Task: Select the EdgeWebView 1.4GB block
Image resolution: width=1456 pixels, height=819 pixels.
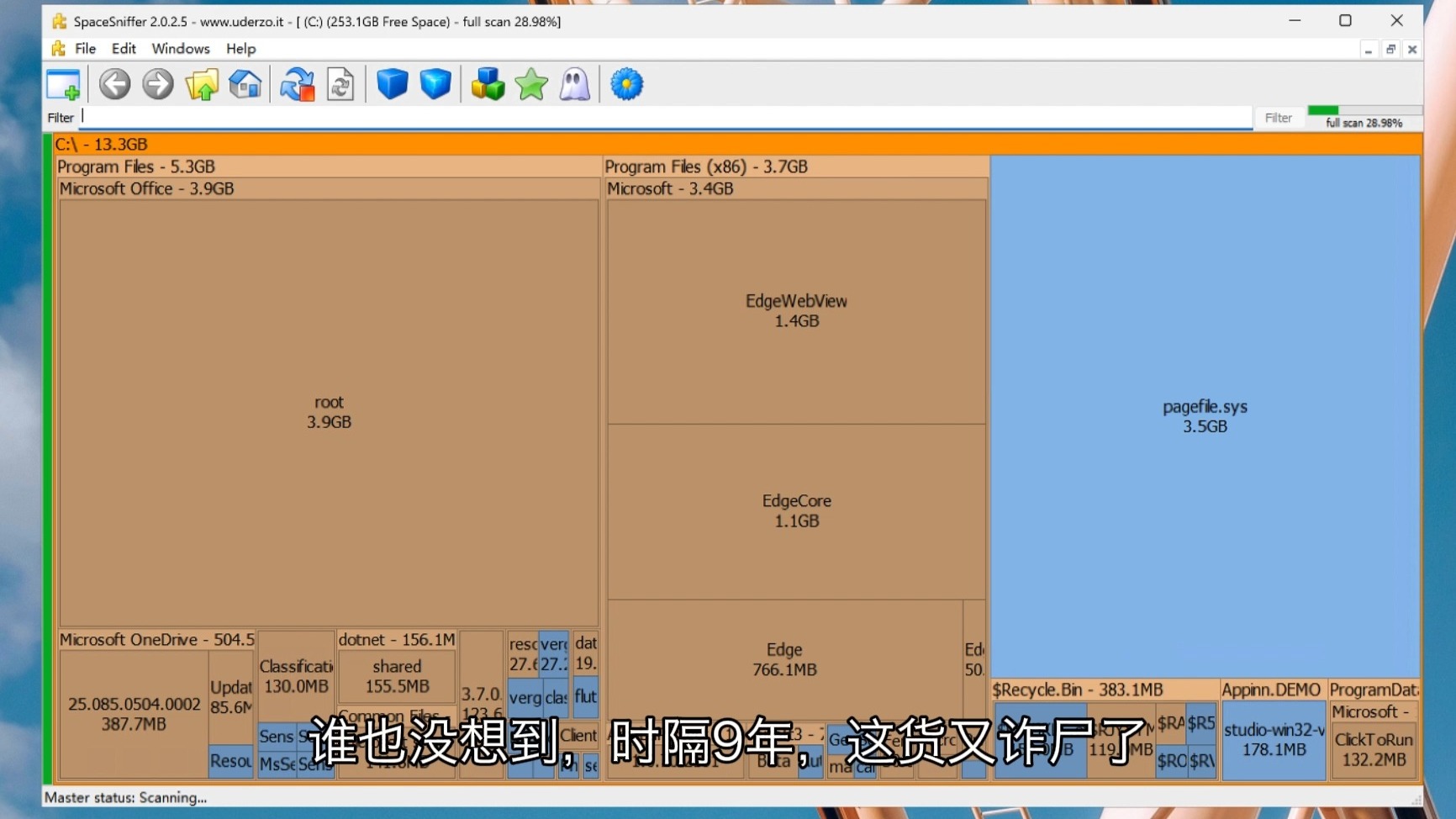Action: tap(796, 311)
